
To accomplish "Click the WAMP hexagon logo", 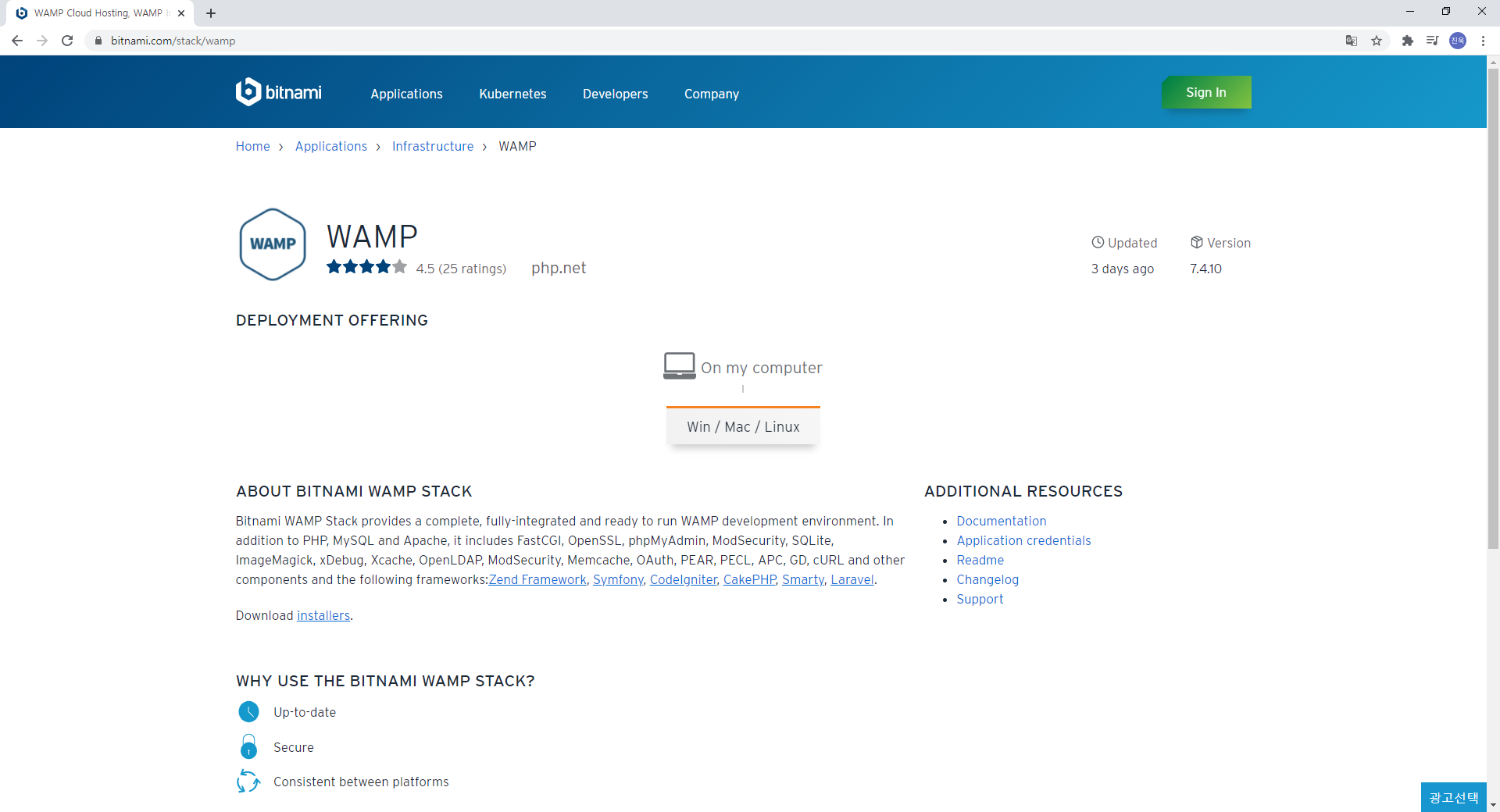I will click(272, 244).
